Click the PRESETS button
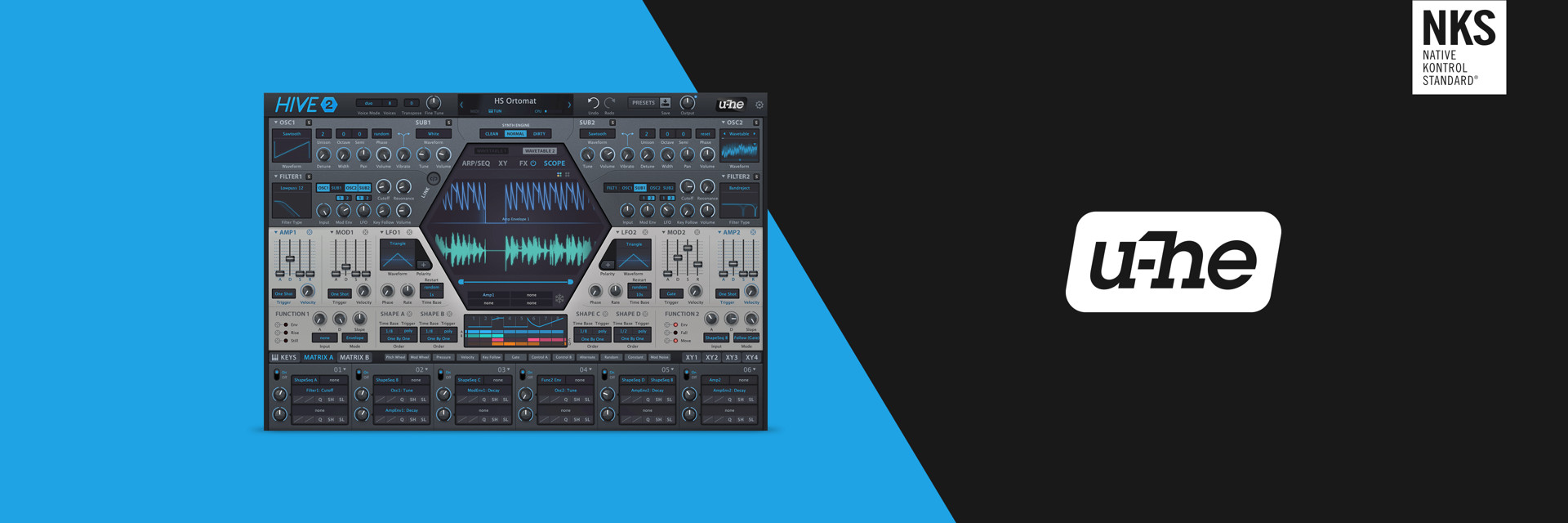The image size is (1568, 523). [x=644, y=103]
